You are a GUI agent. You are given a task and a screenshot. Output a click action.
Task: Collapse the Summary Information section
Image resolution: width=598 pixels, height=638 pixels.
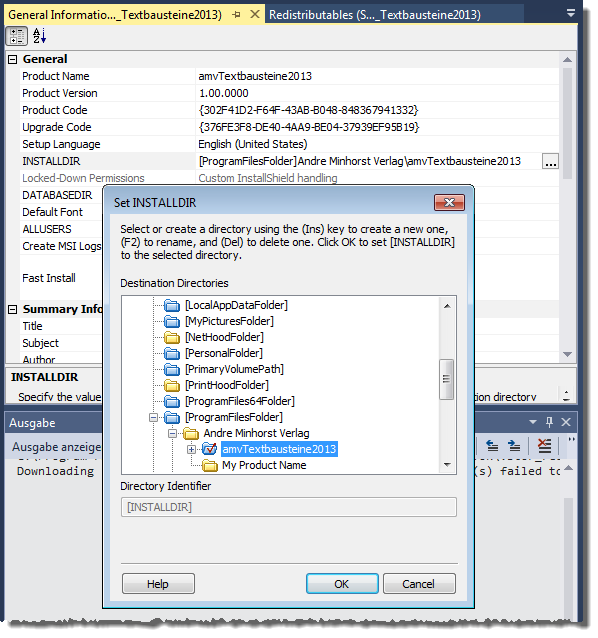pos(13,310)
